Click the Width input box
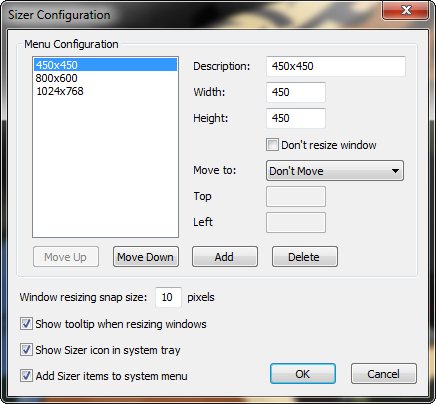Image resolution: width=436 pixels, height=404 pixels. click(x=296, y=92)
